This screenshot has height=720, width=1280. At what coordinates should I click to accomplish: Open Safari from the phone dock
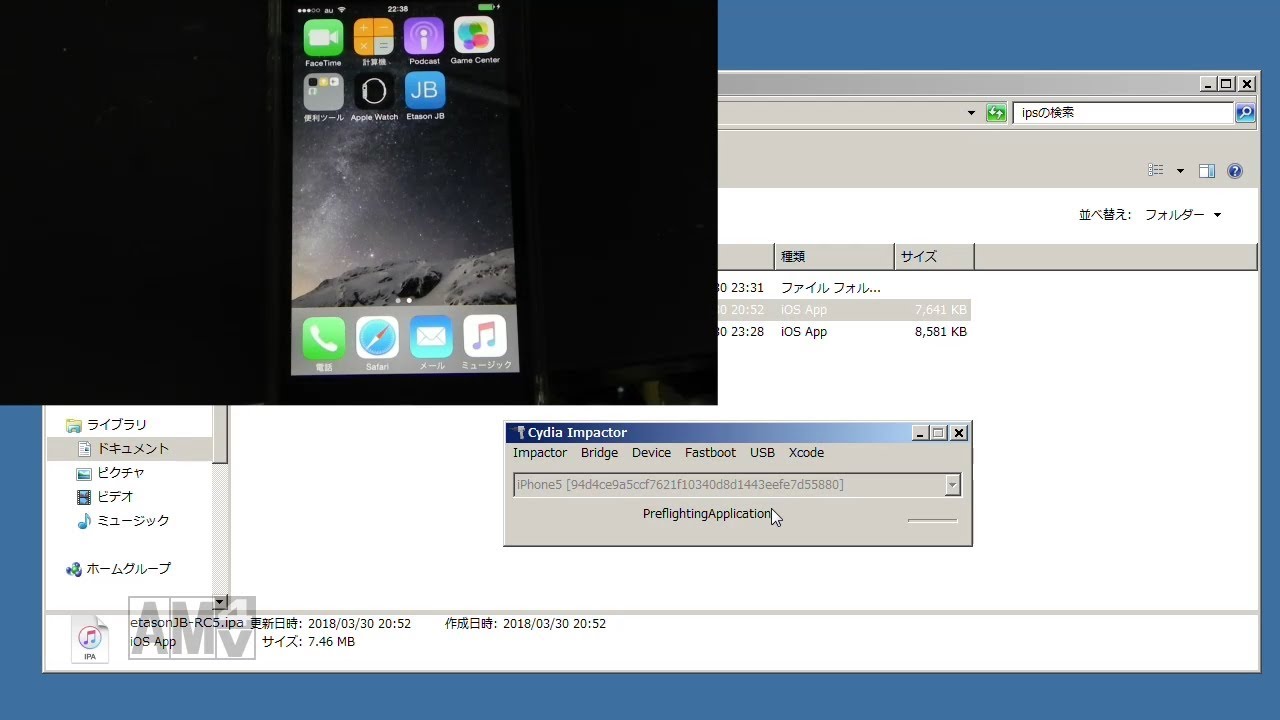[377, 338]
